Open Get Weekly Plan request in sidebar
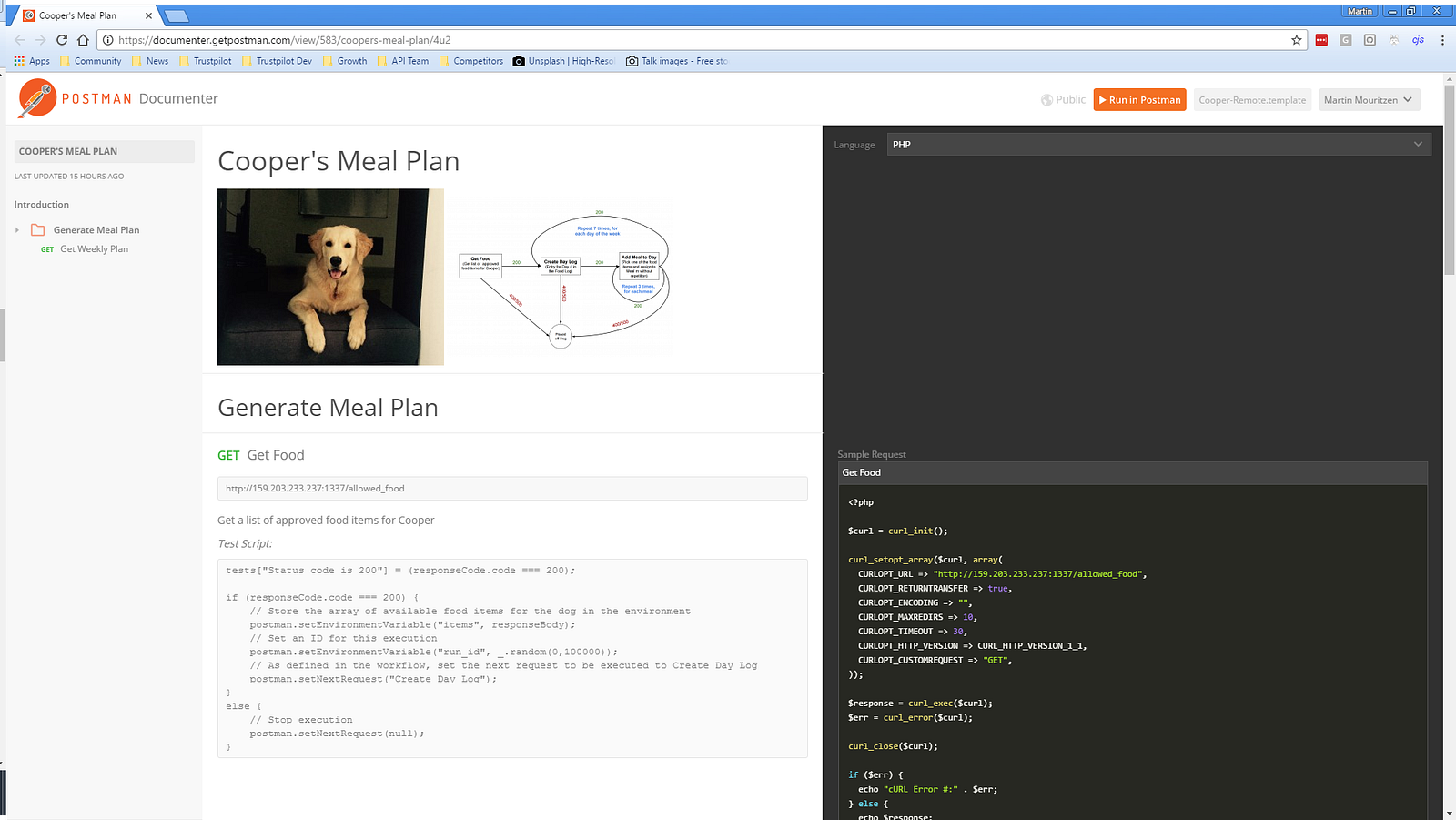1456x820 pixels. pyautogui.click(x=94, y=249)
